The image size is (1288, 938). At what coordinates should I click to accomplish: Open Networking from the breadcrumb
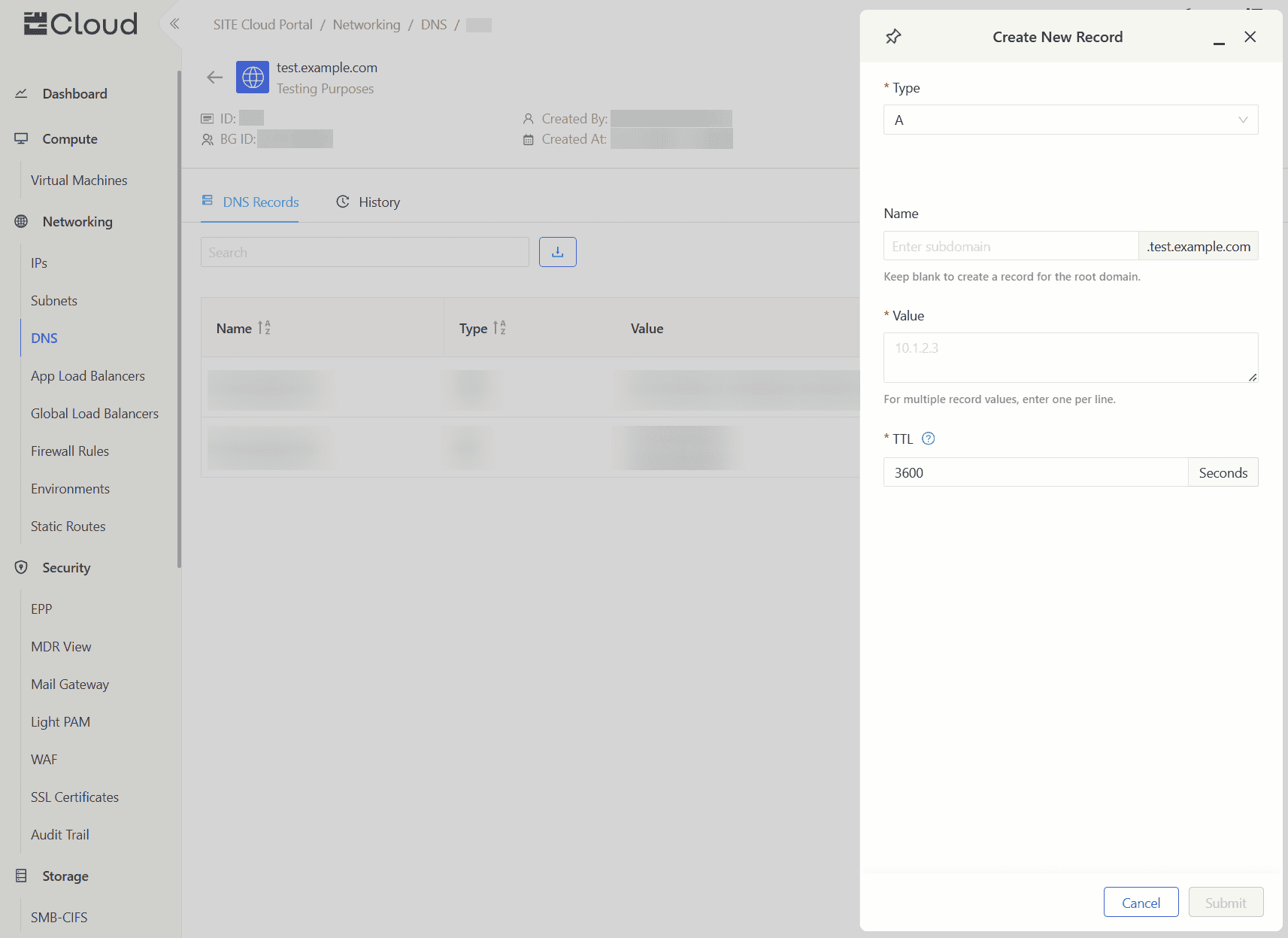[366, 25]
